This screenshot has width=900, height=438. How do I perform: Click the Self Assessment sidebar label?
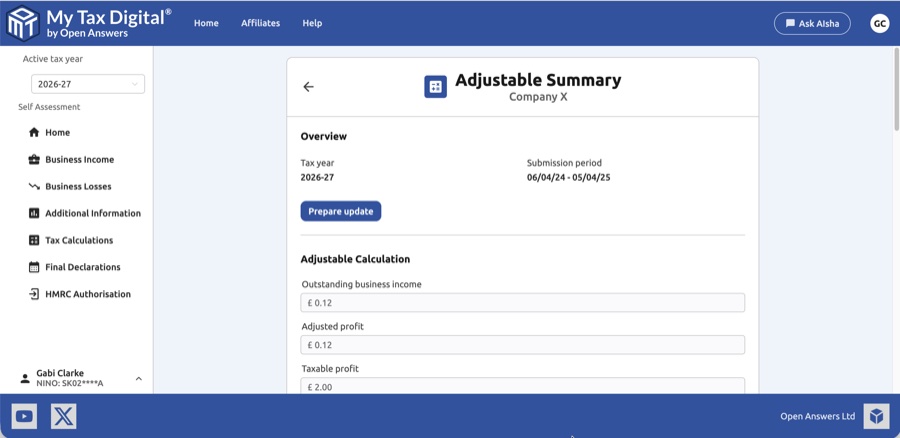point(49,107)
